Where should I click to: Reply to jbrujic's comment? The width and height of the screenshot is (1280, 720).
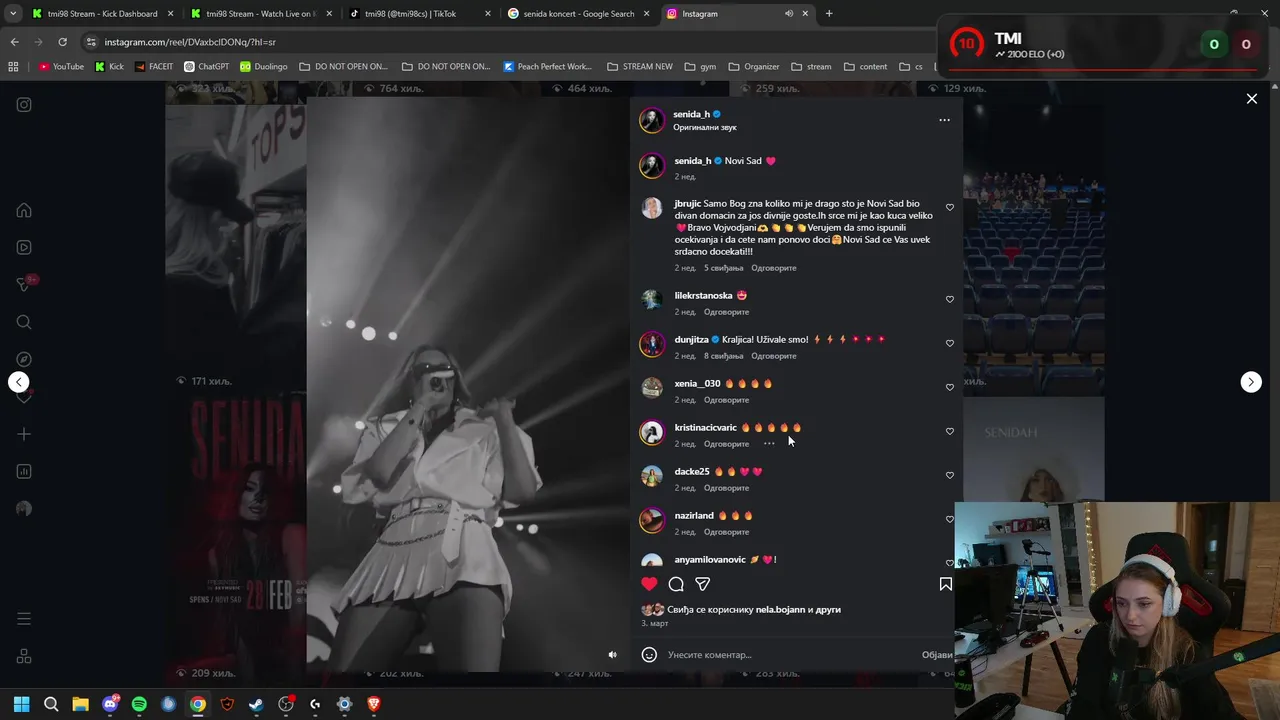click(774, 268)
